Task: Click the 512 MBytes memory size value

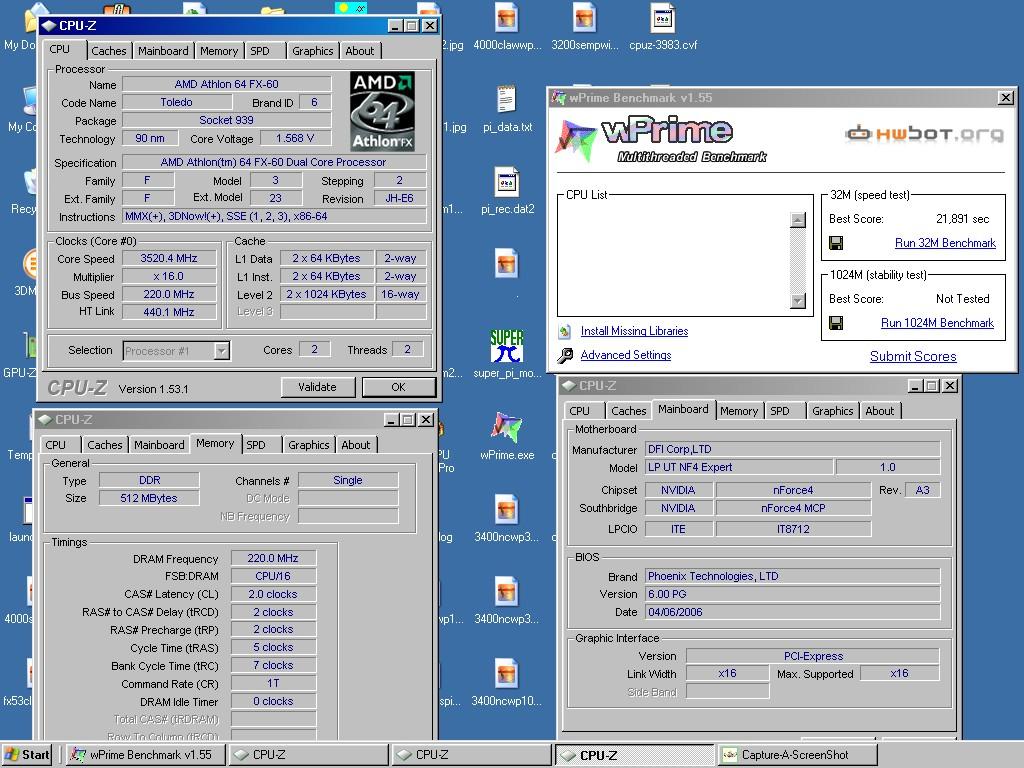Action: [149, 498]
